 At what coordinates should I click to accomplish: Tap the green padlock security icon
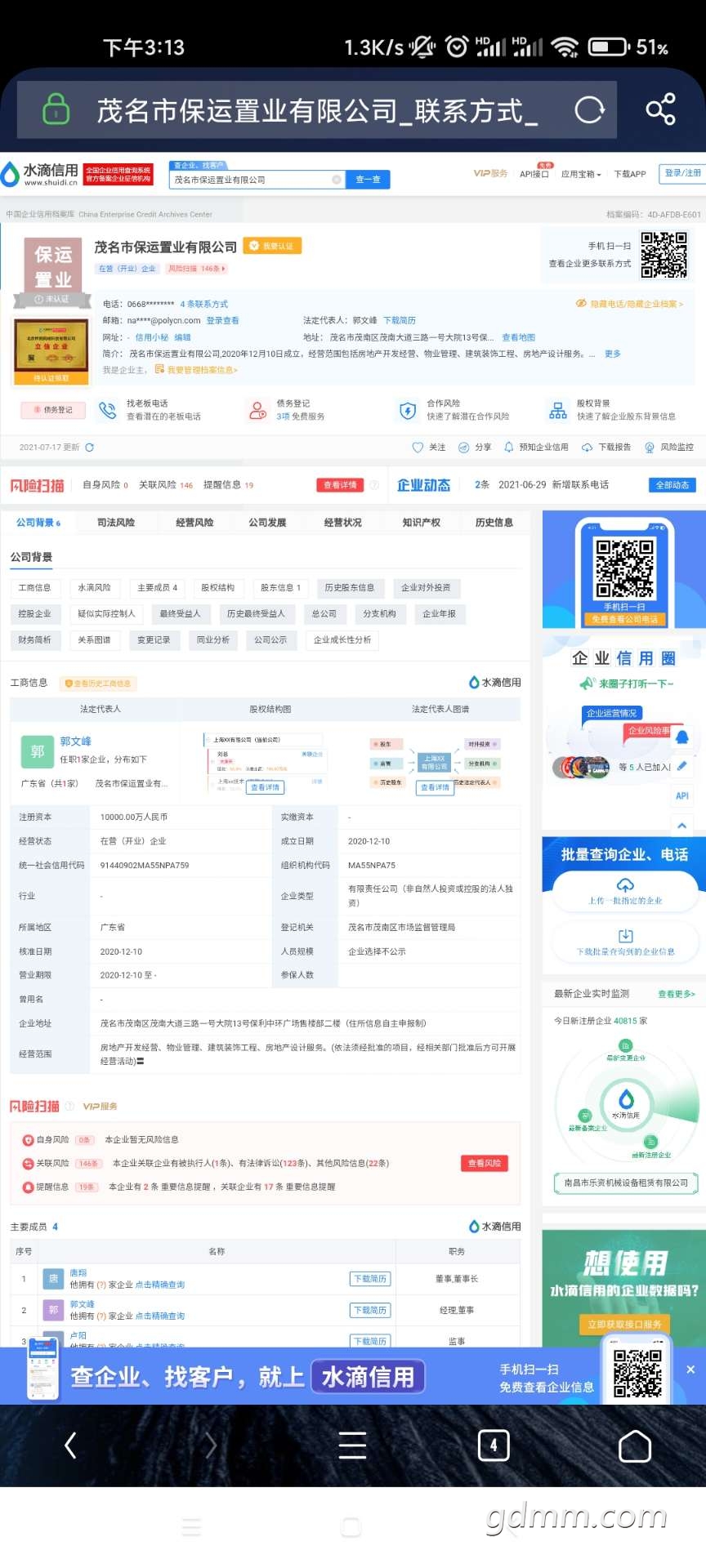click(56, 109)
